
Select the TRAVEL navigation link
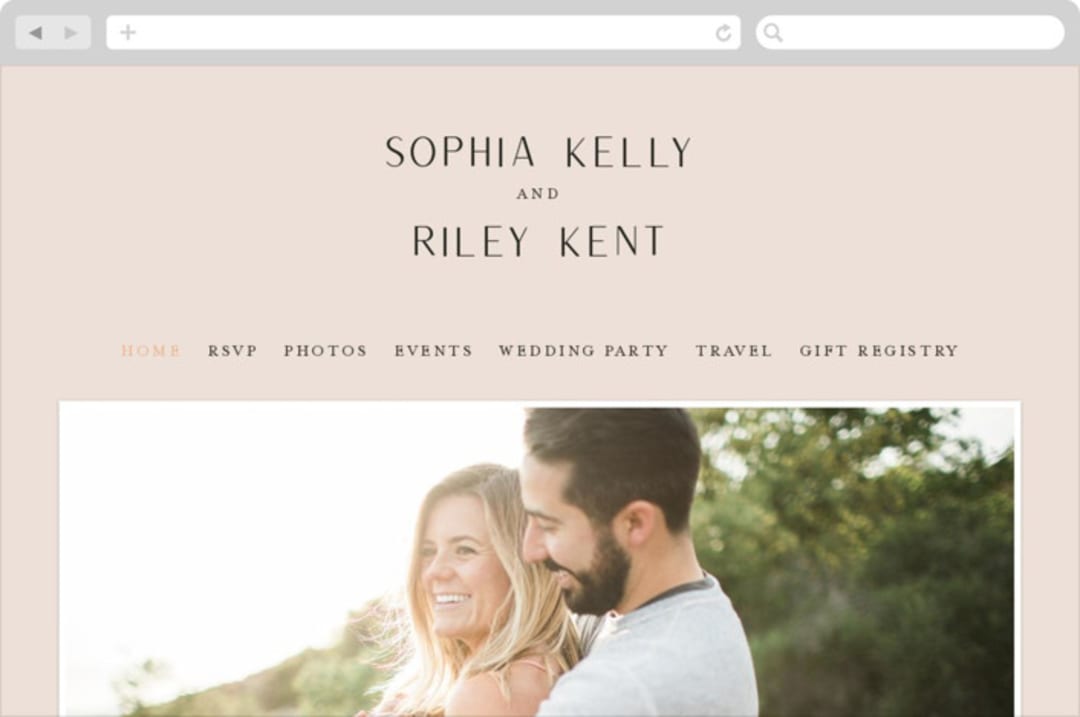pyautogui.click(x=734, y=351)
